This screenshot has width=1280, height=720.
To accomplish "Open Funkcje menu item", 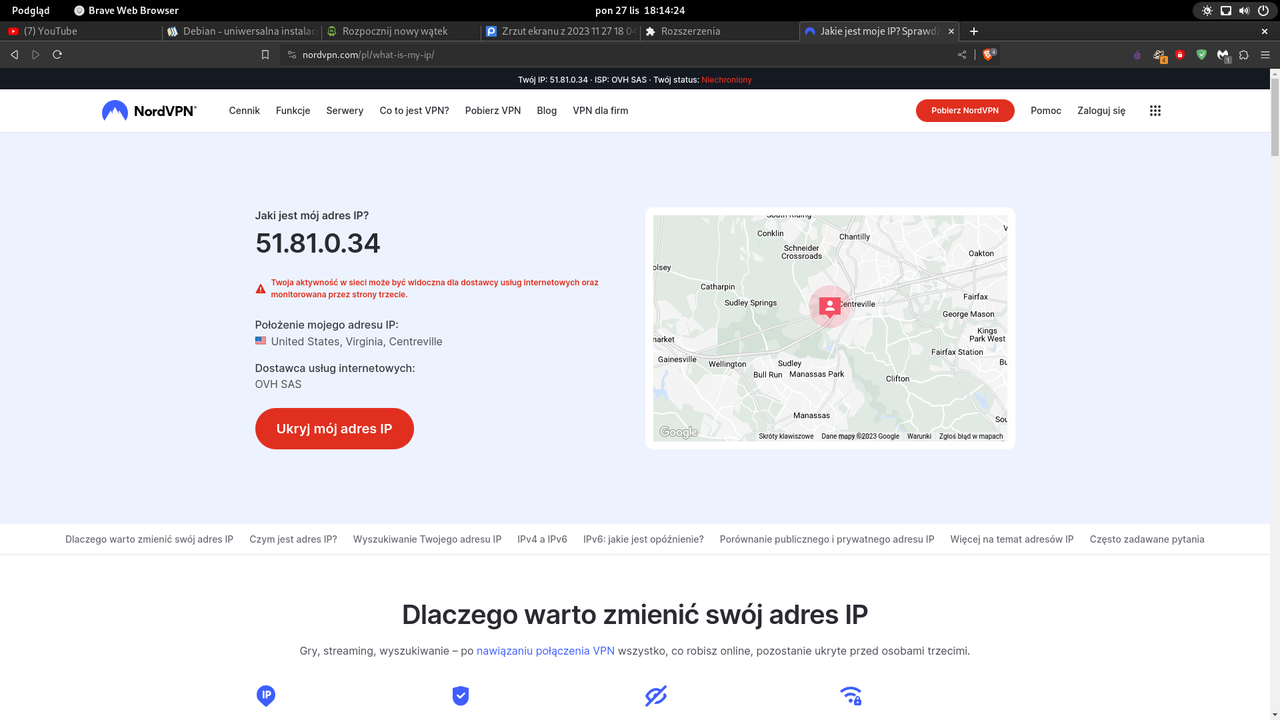I will (293, 111).
